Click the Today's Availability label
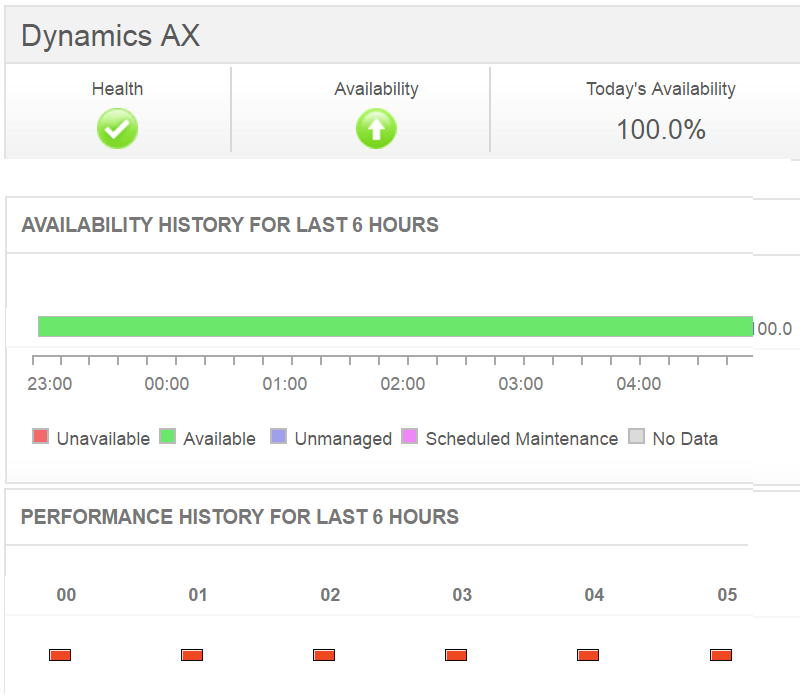The height and width of the screenshot is (700, 800). (661, 89)
